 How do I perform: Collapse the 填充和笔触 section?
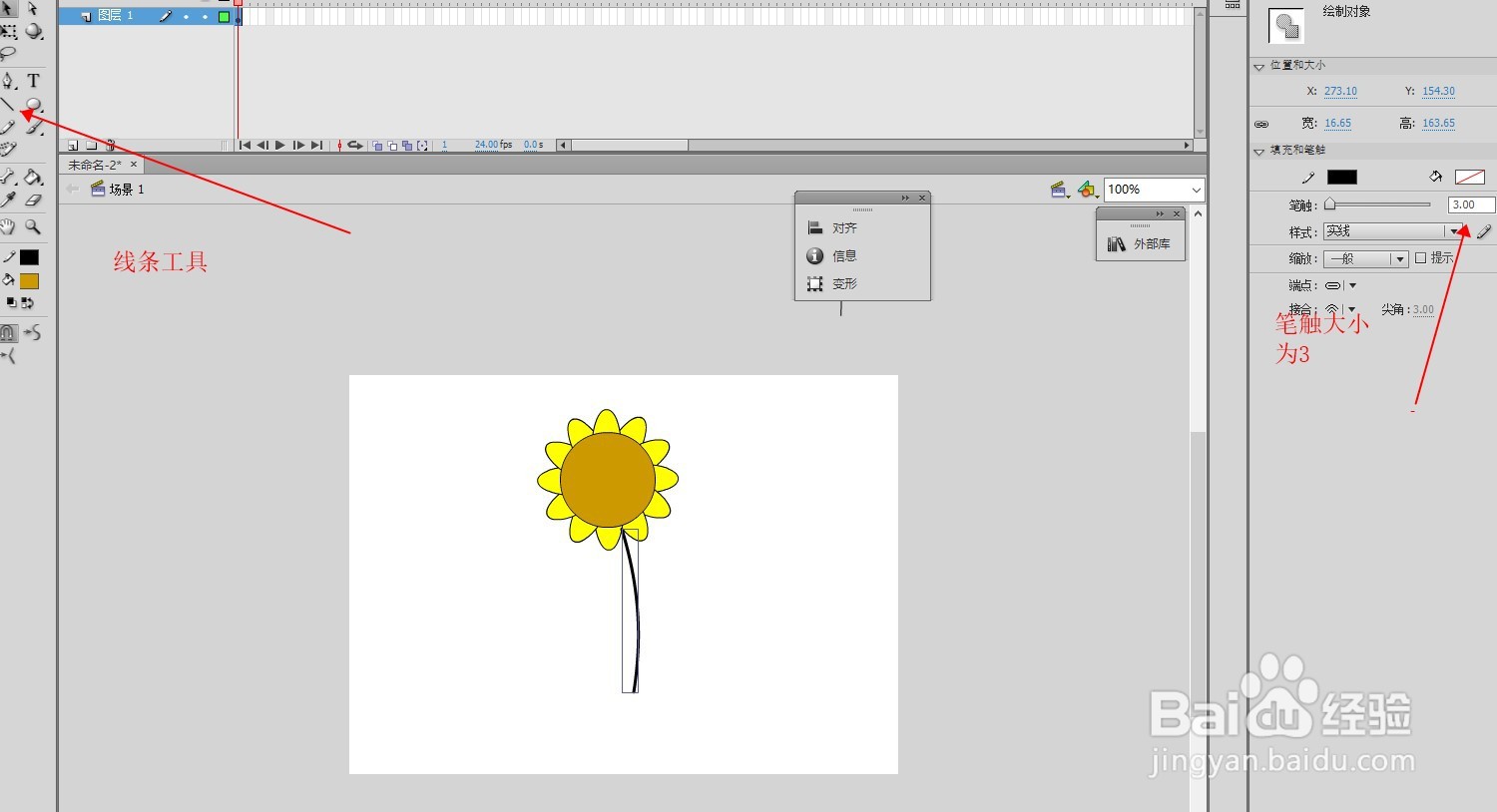pos(1259,150)
